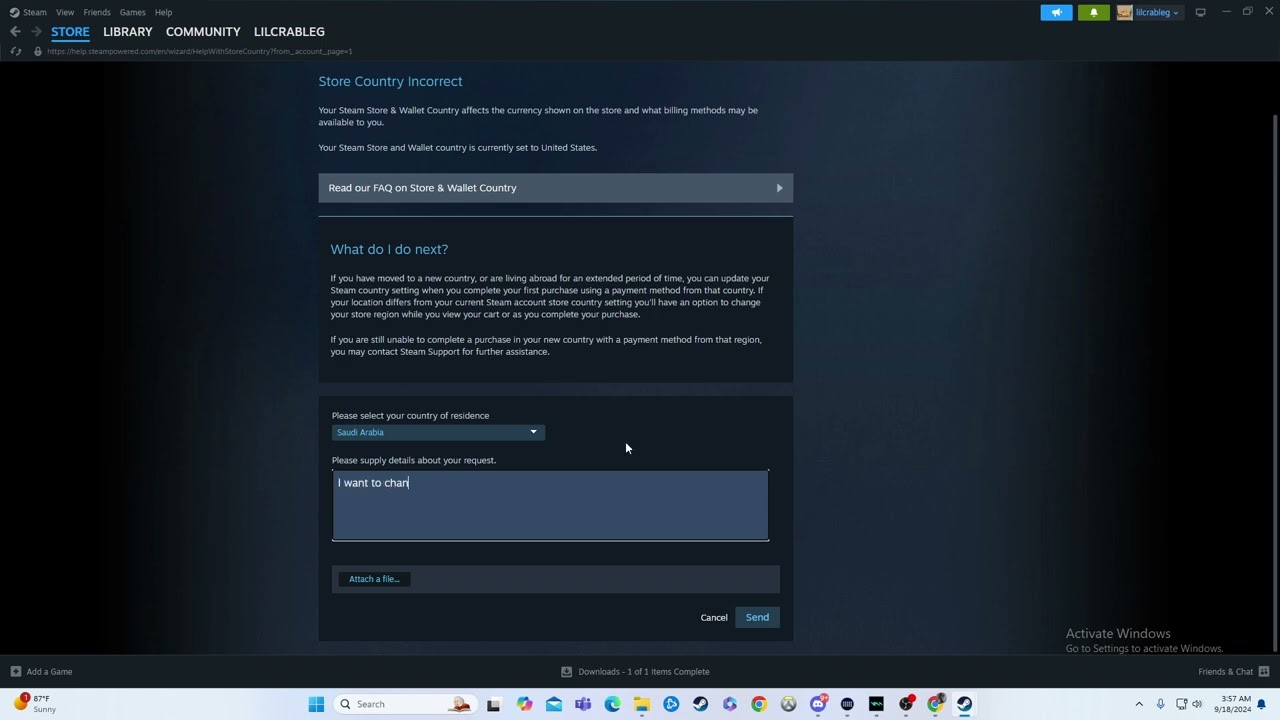Click the Steam logo menu
Viewport: 1280px width, 720px height.
(28, 12)
